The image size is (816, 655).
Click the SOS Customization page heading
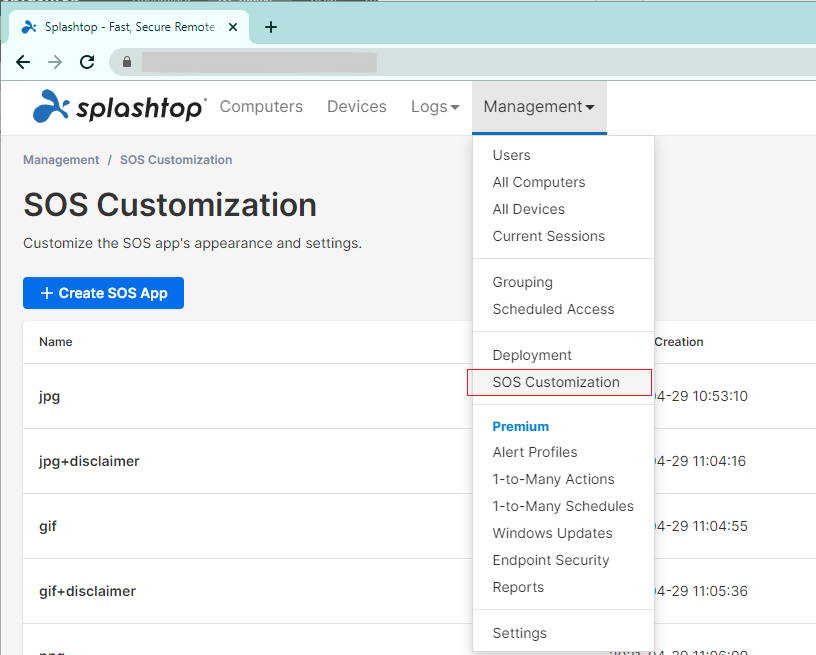170,204
